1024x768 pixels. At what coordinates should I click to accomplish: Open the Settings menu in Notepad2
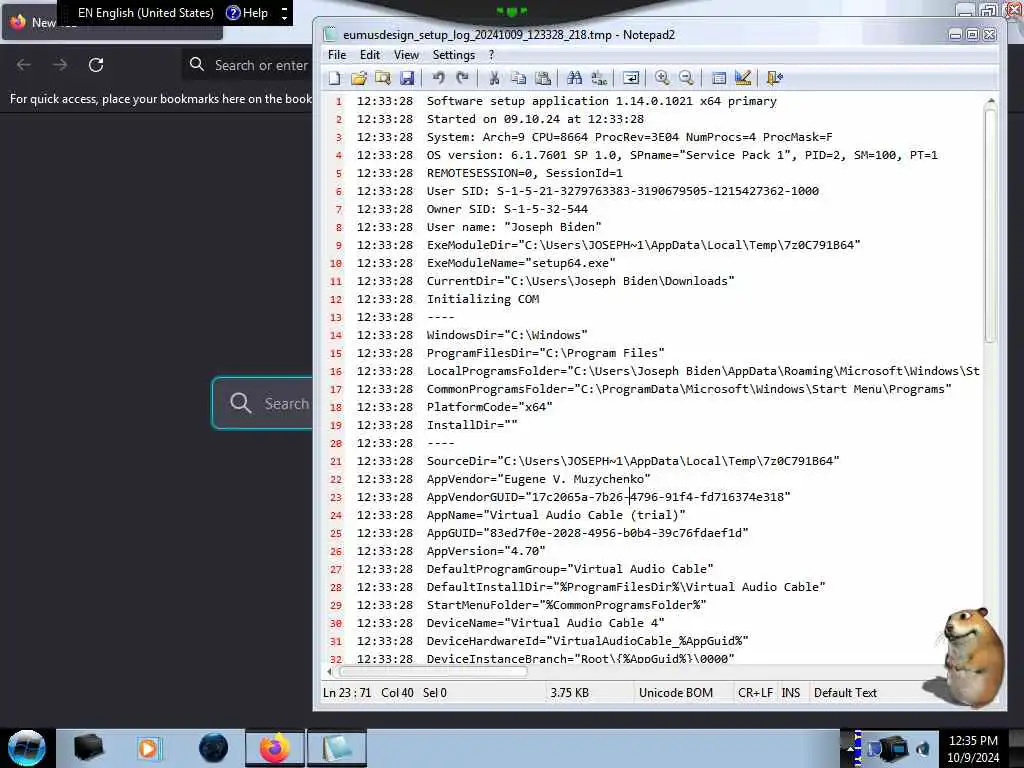tap(453, 55)
